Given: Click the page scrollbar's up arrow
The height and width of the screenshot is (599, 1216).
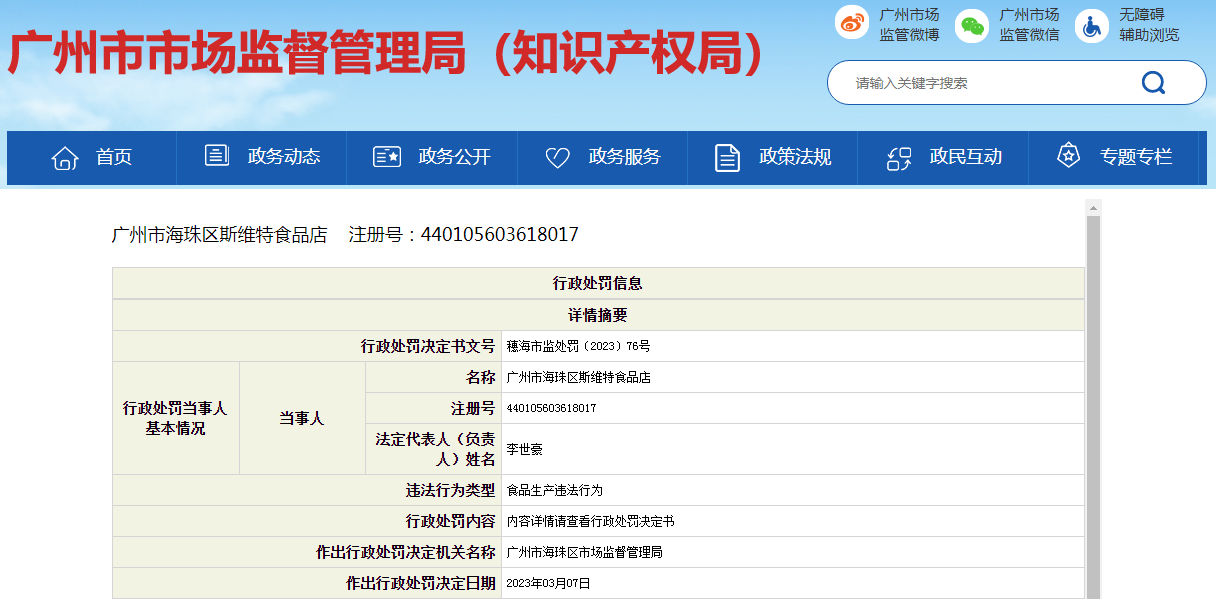Looking at the screenshot, I should point(1093,207).
